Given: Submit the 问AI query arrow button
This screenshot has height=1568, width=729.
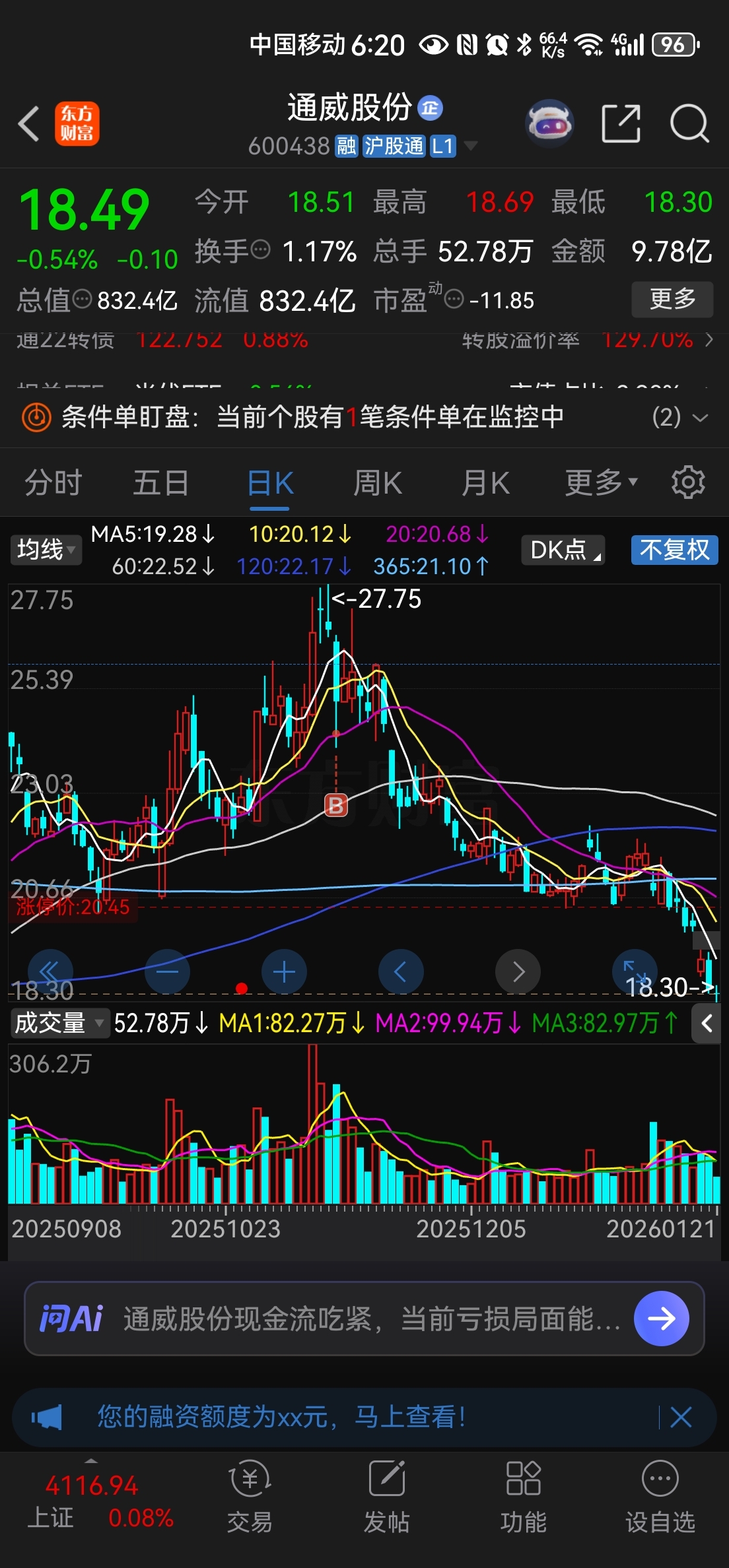Looking at the screenshot, I should pyautogui.click(x=662, y=1319).
